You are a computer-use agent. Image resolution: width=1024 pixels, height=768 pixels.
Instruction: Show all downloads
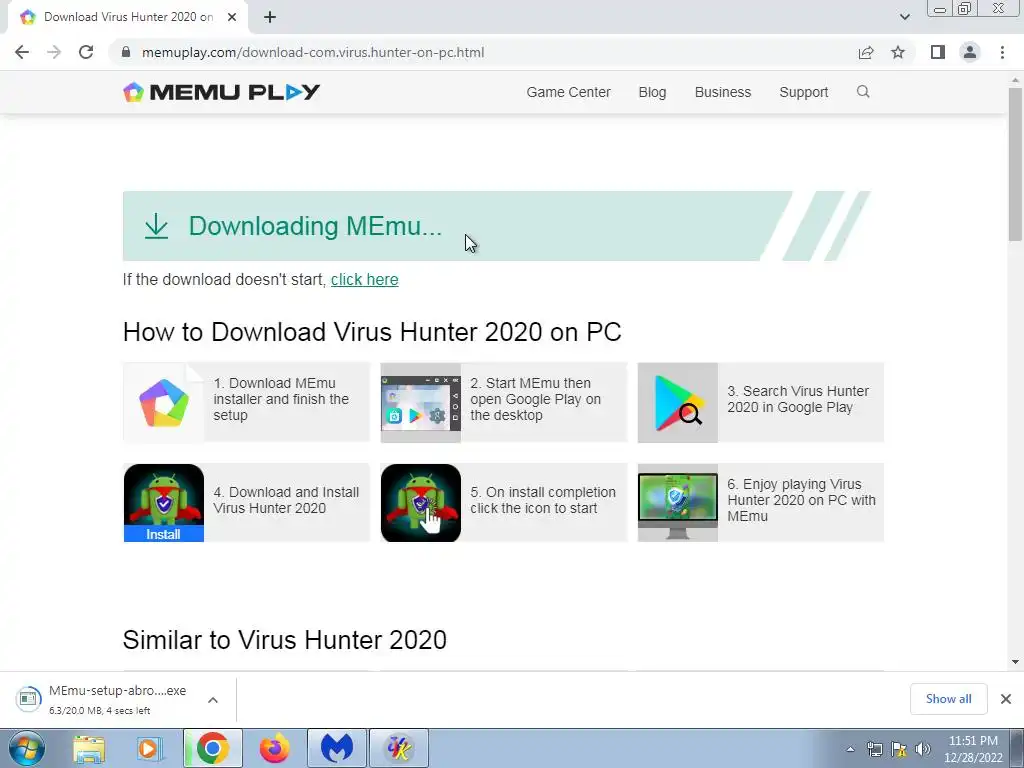[x=948, y=699]
